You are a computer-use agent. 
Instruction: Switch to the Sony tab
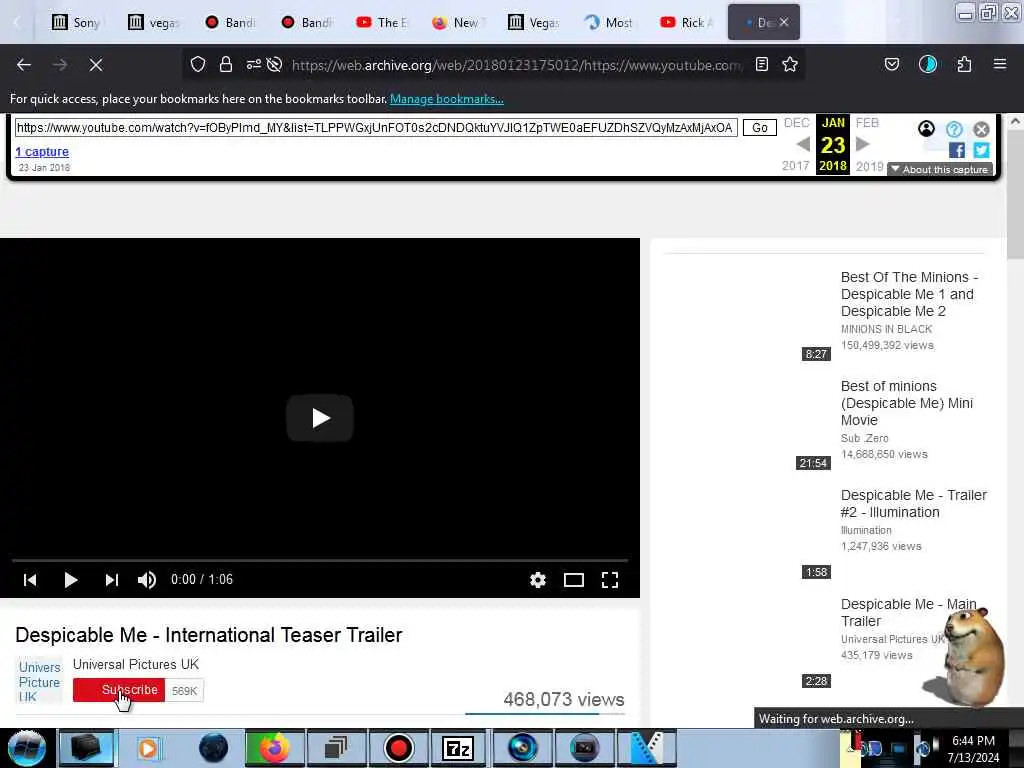click(x=77, y=22)
